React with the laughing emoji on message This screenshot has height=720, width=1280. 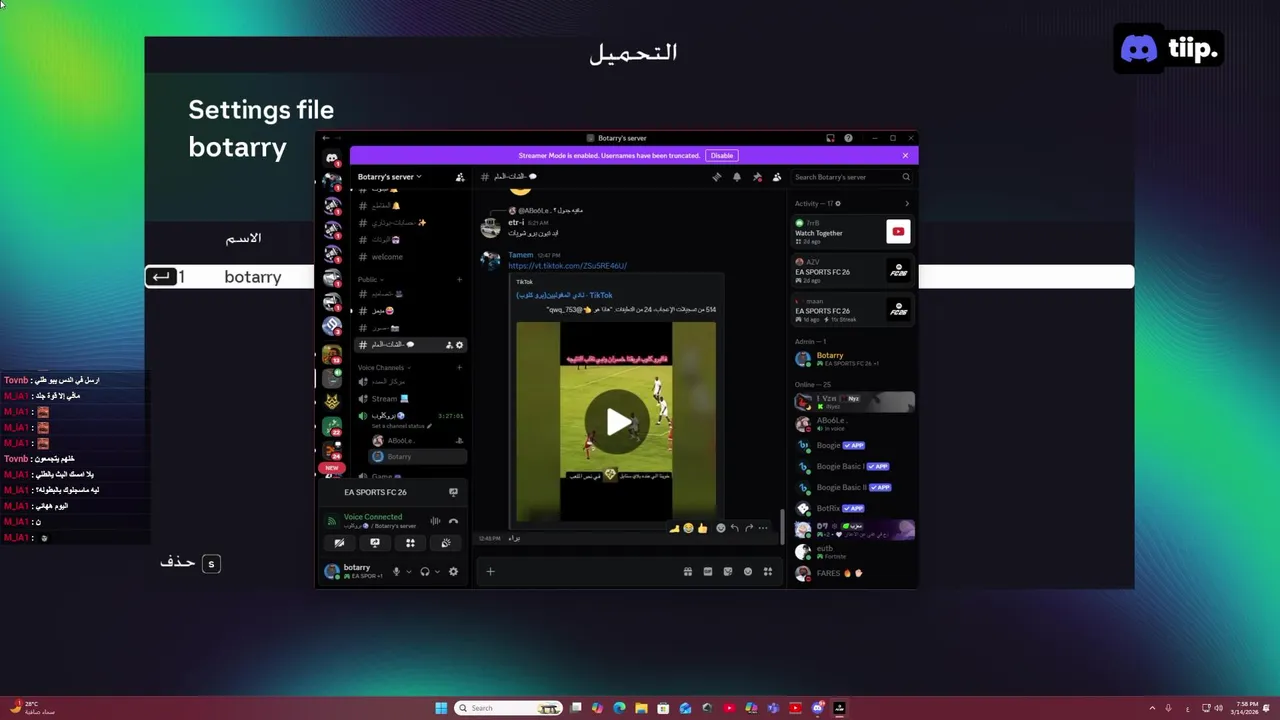pyautogui.click(x=688, y=528)
